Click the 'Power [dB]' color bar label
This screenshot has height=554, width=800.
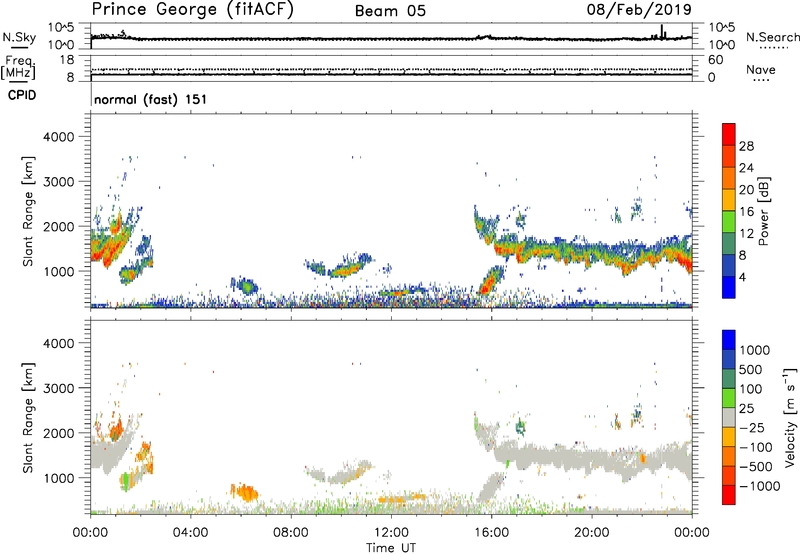(x=763, y=212)
